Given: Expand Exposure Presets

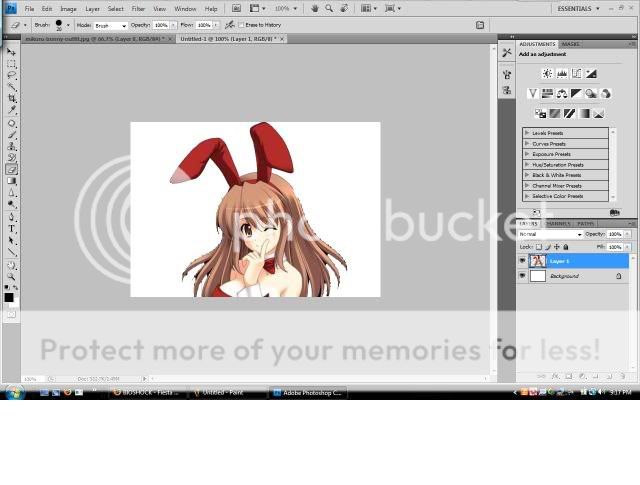Looking at the screenshot, I should (527, 154).
